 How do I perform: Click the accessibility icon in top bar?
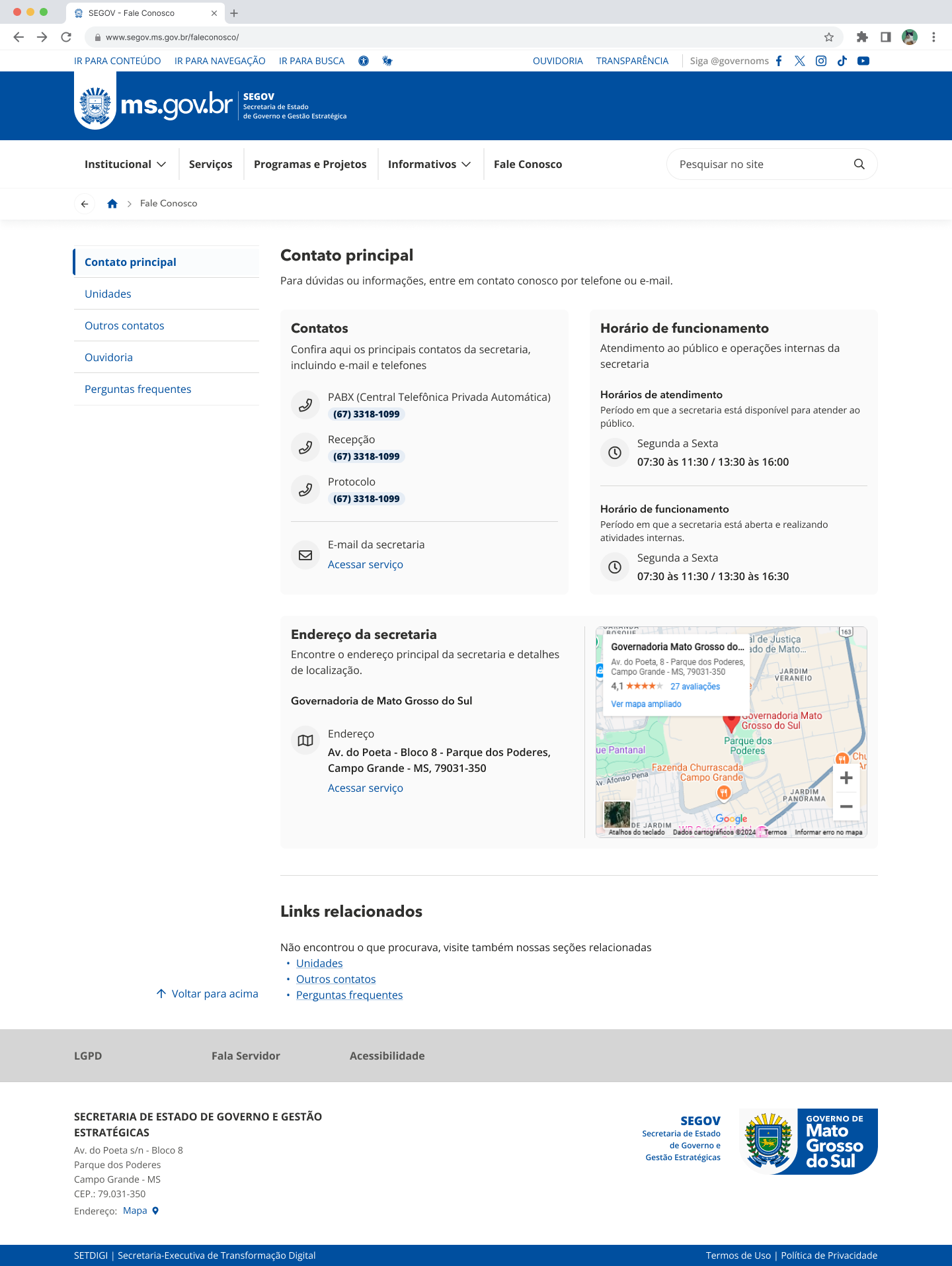click(364, 61)
